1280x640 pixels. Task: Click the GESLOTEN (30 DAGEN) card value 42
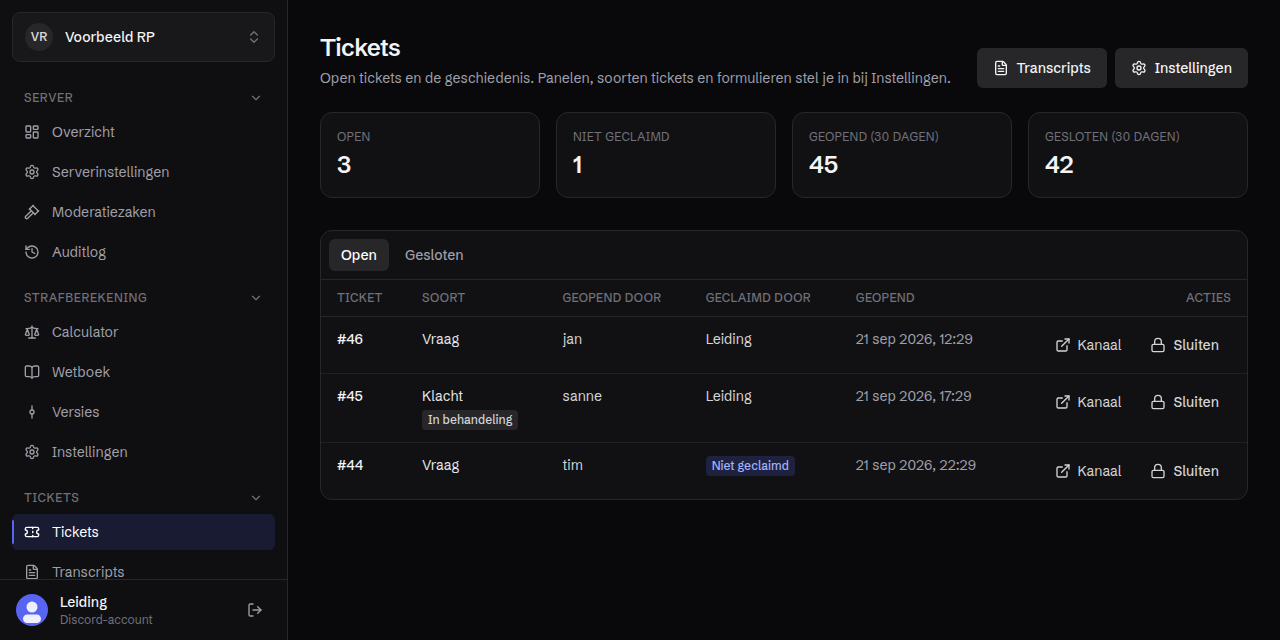1059,165
